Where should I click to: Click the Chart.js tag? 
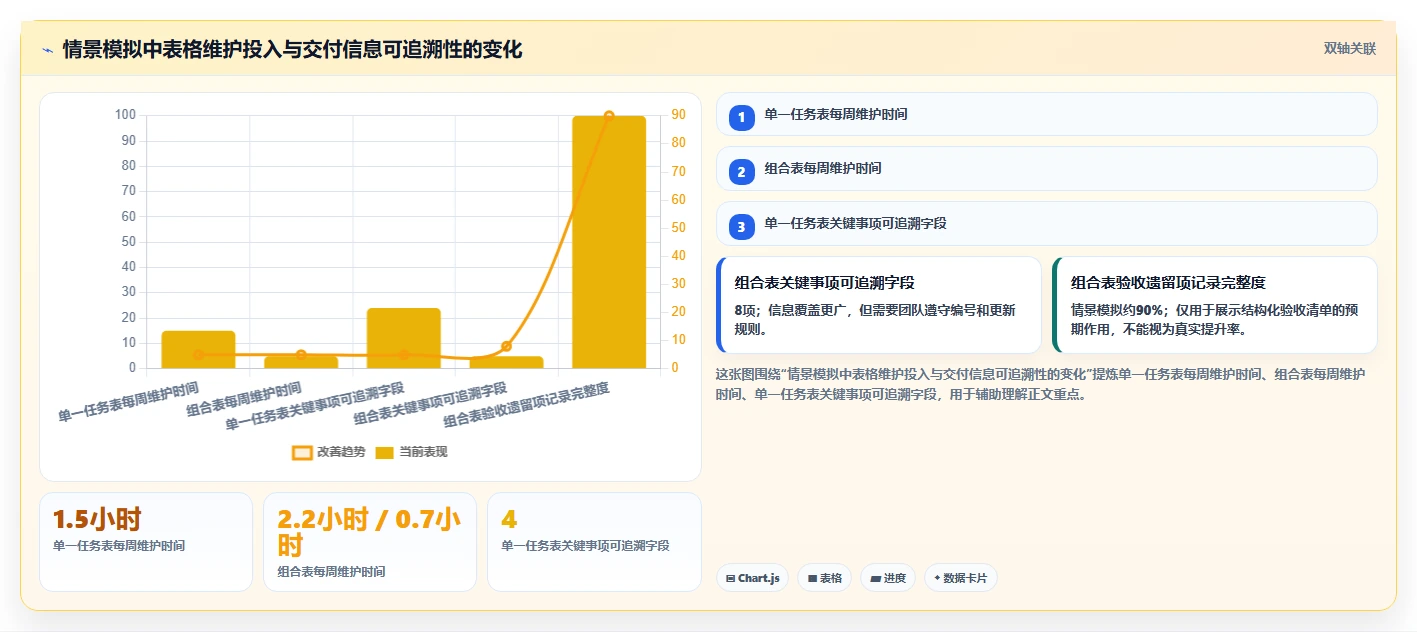[x=753, y=578]
